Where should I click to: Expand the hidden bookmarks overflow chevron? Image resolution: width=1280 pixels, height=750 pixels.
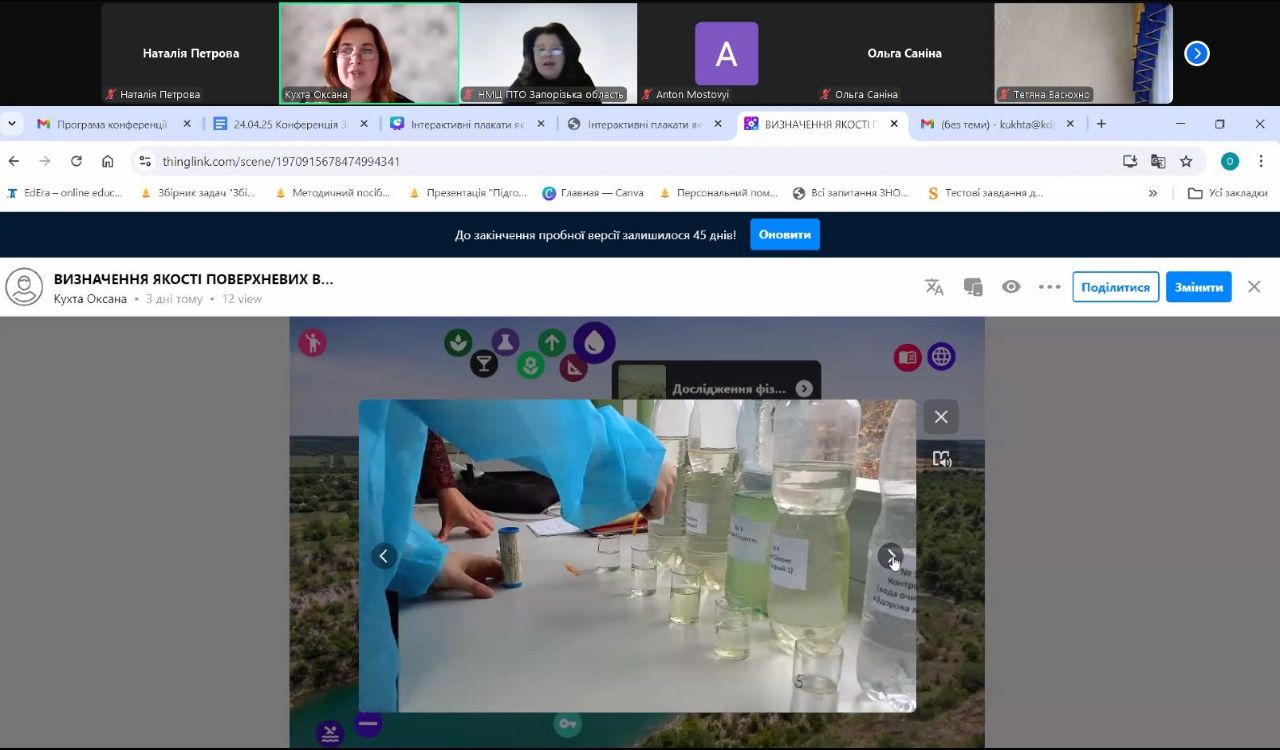pyautogui.click(x=1153, y=193)
